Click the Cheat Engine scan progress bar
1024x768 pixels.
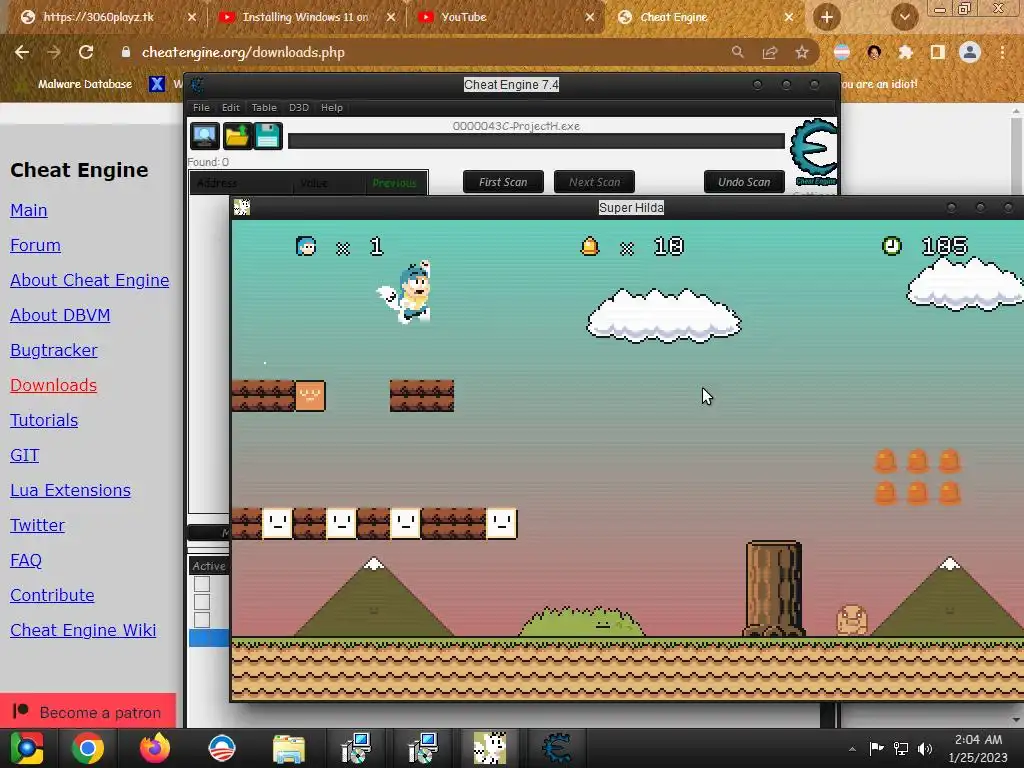[536, 141]
